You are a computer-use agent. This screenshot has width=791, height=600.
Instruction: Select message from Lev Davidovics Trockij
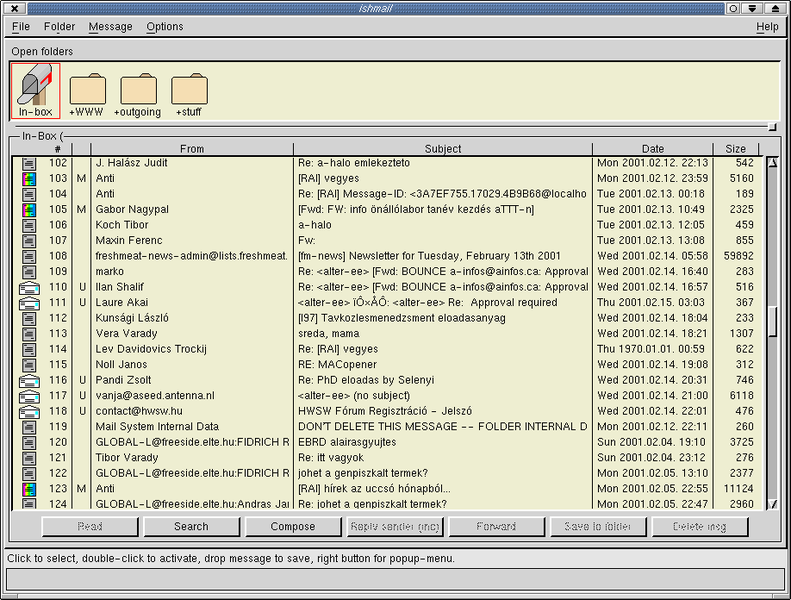click(x=151, y=349)
